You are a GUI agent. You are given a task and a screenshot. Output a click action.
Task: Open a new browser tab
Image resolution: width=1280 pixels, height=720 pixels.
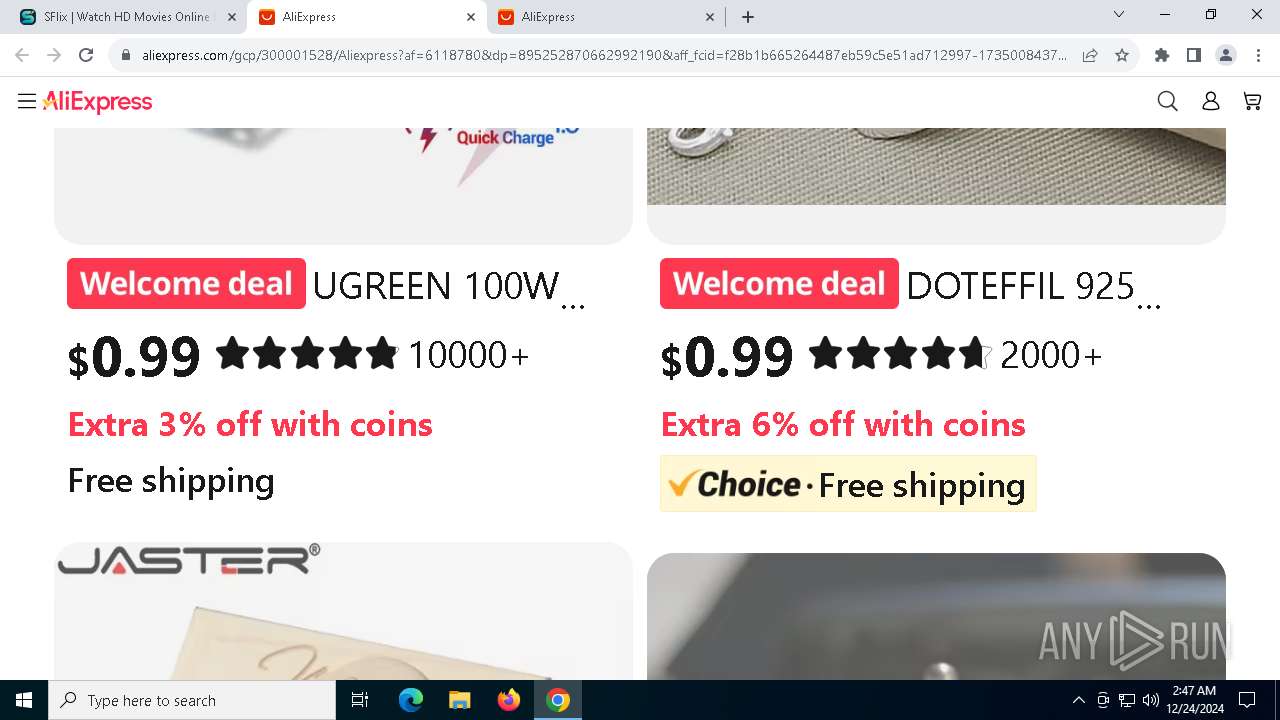pos(748,17)
